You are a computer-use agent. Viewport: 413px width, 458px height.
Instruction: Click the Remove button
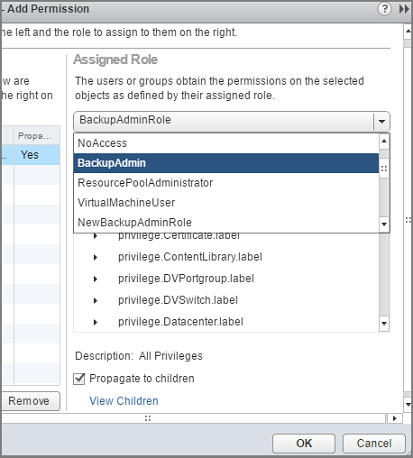[x=30, y=401]
